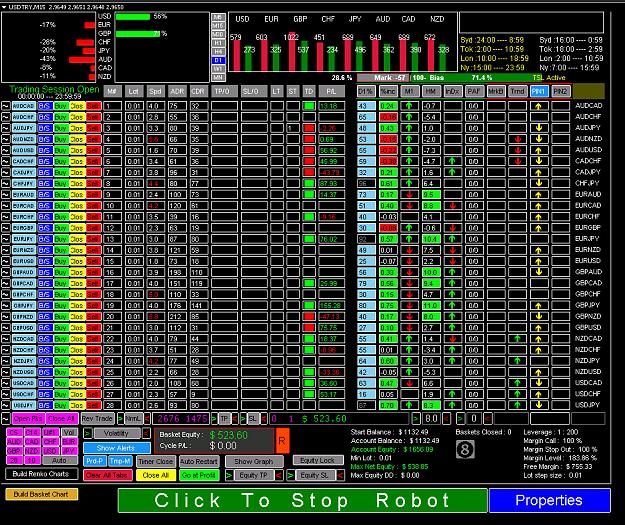625x525 pixels.
Task: Select the MN timeframe tab
Action: click(x=218, y=77)
